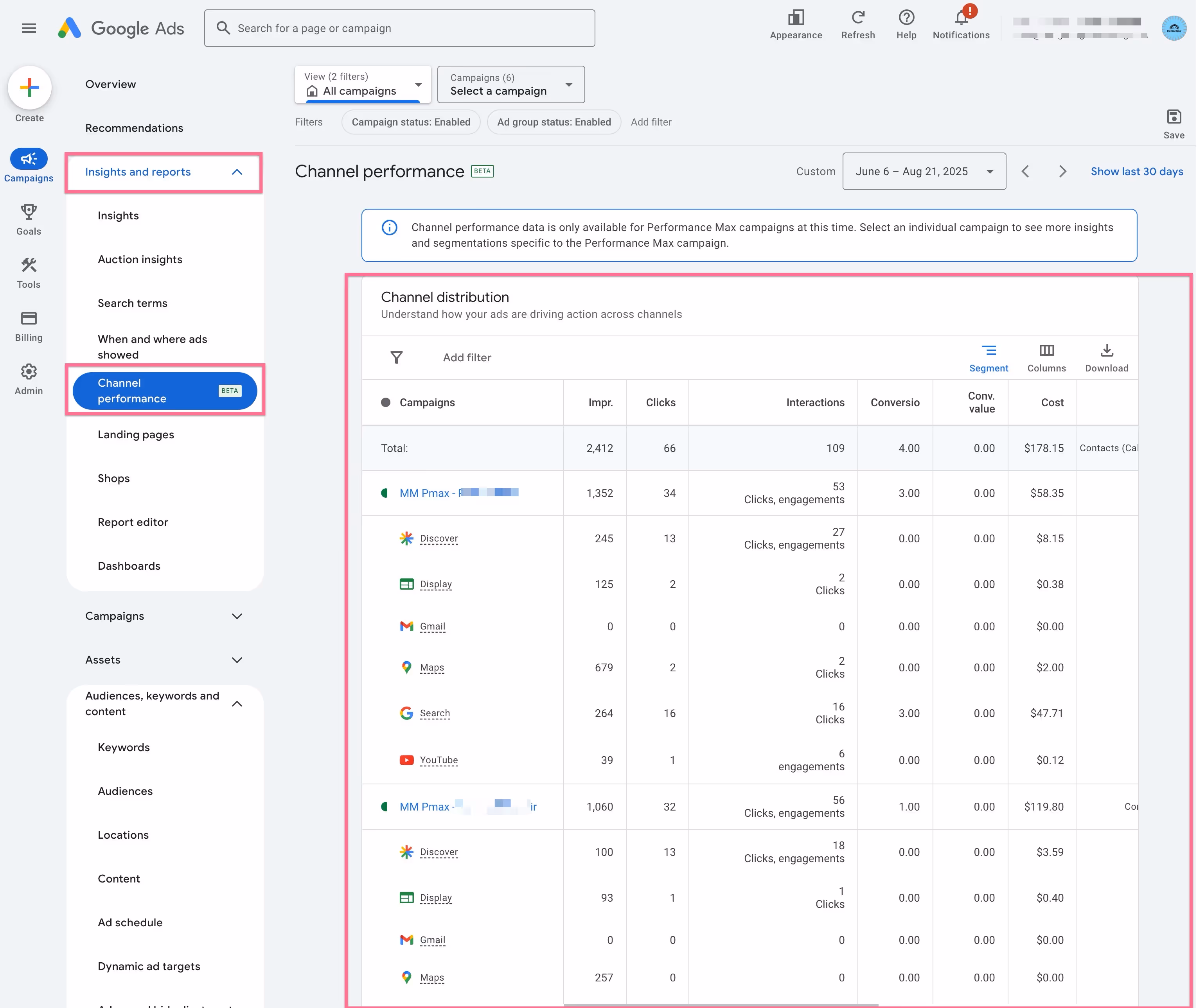Open Report editor
Screen dimensions: 1197x1008
coord(133,522)
